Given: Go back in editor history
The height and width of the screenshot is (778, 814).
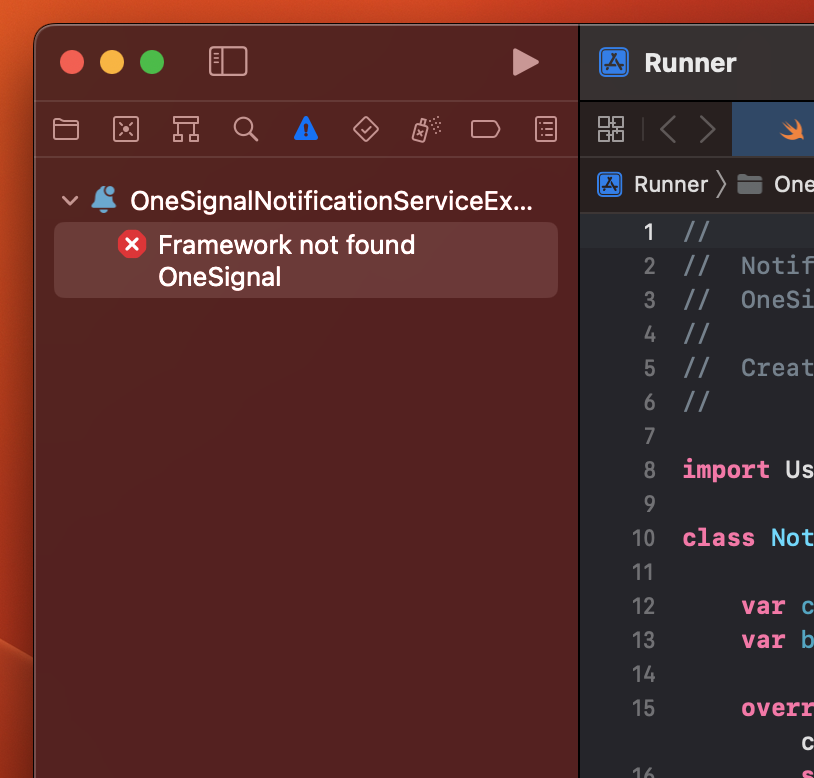Looking at the screenshot, I should (x=668, y=129).
